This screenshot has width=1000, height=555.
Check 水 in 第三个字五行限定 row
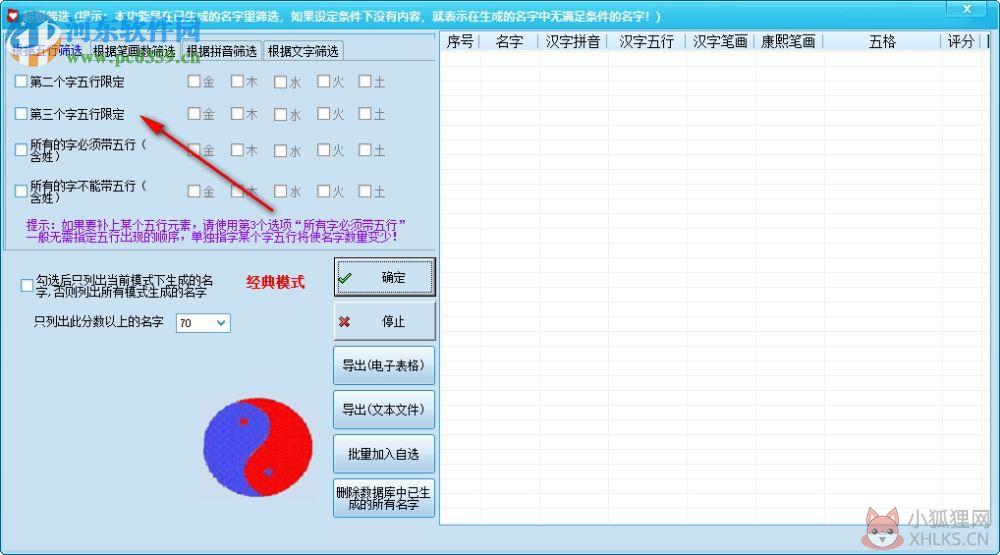pyautogui.click(x=281, y=114)
